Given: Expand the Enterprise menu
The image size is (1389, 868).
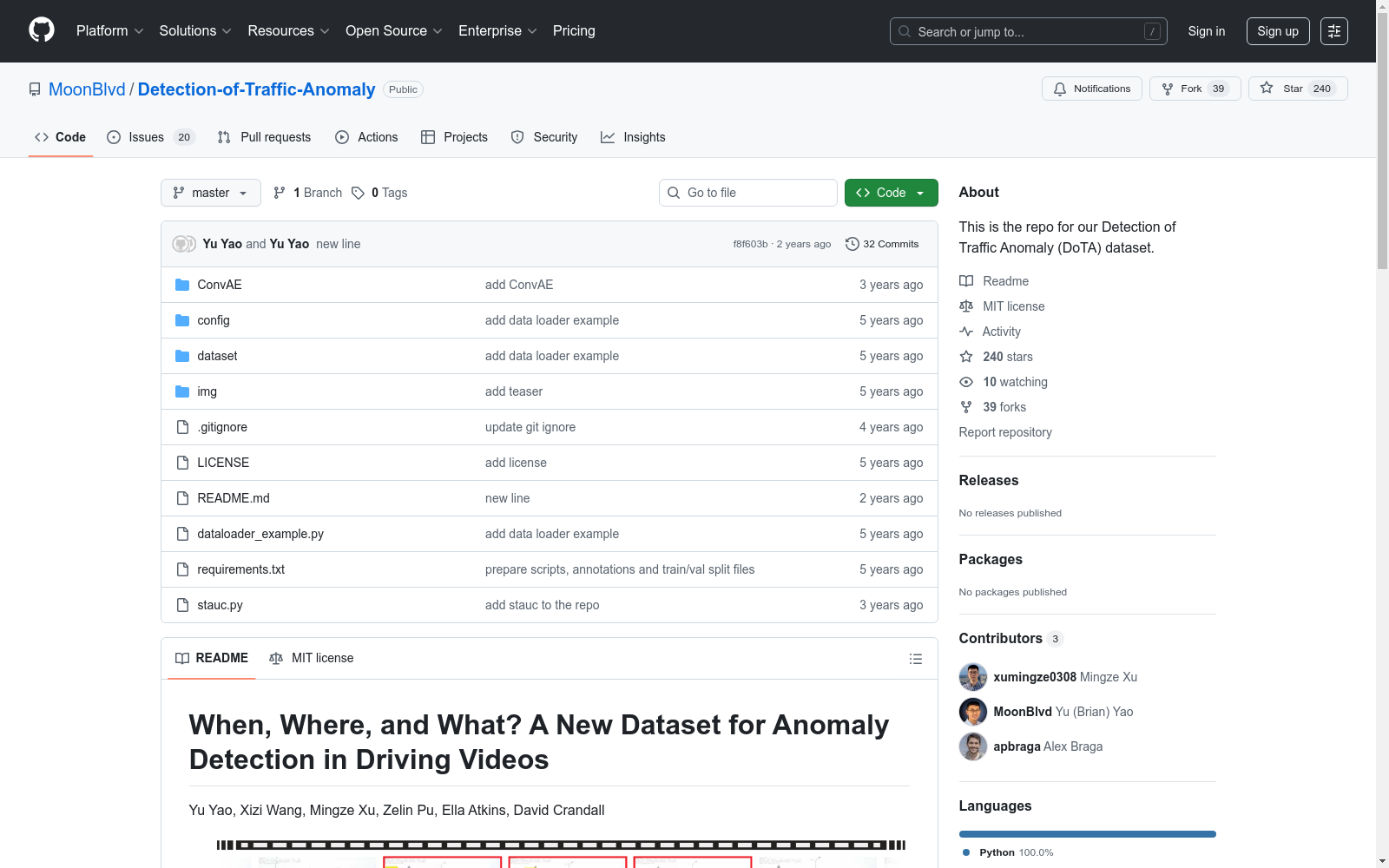Looking at the screenshot, I should tap(497, 31).
